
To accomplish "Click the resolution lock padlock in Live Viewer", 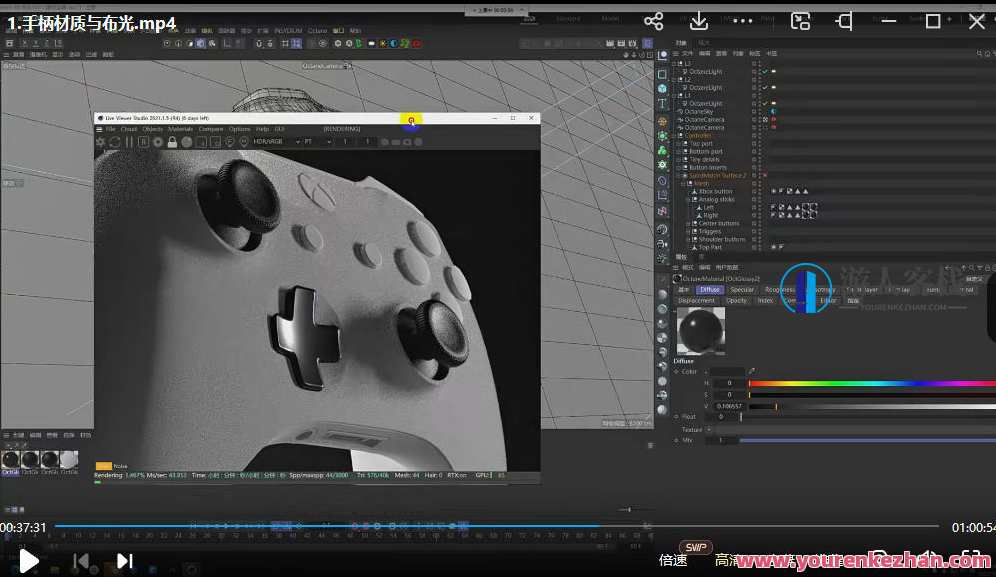I will [x=171, y=142].
